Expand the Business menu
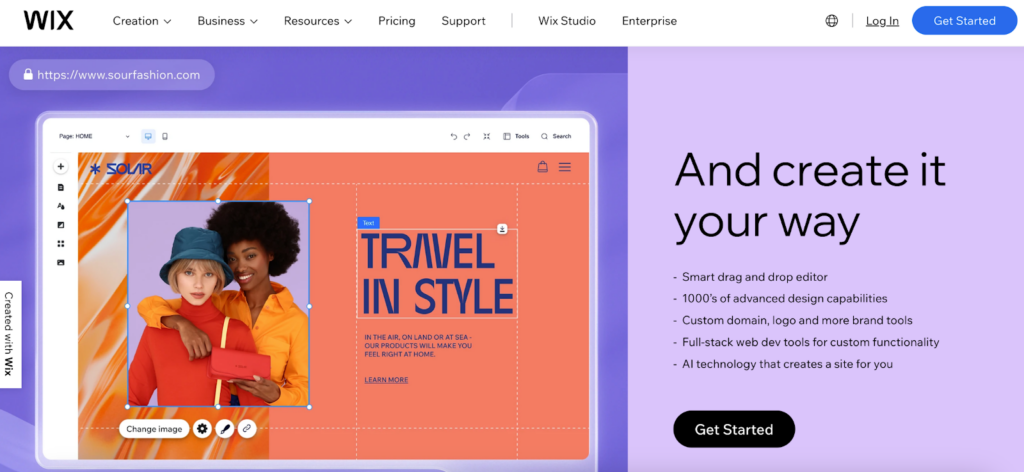 click(227, 21)
